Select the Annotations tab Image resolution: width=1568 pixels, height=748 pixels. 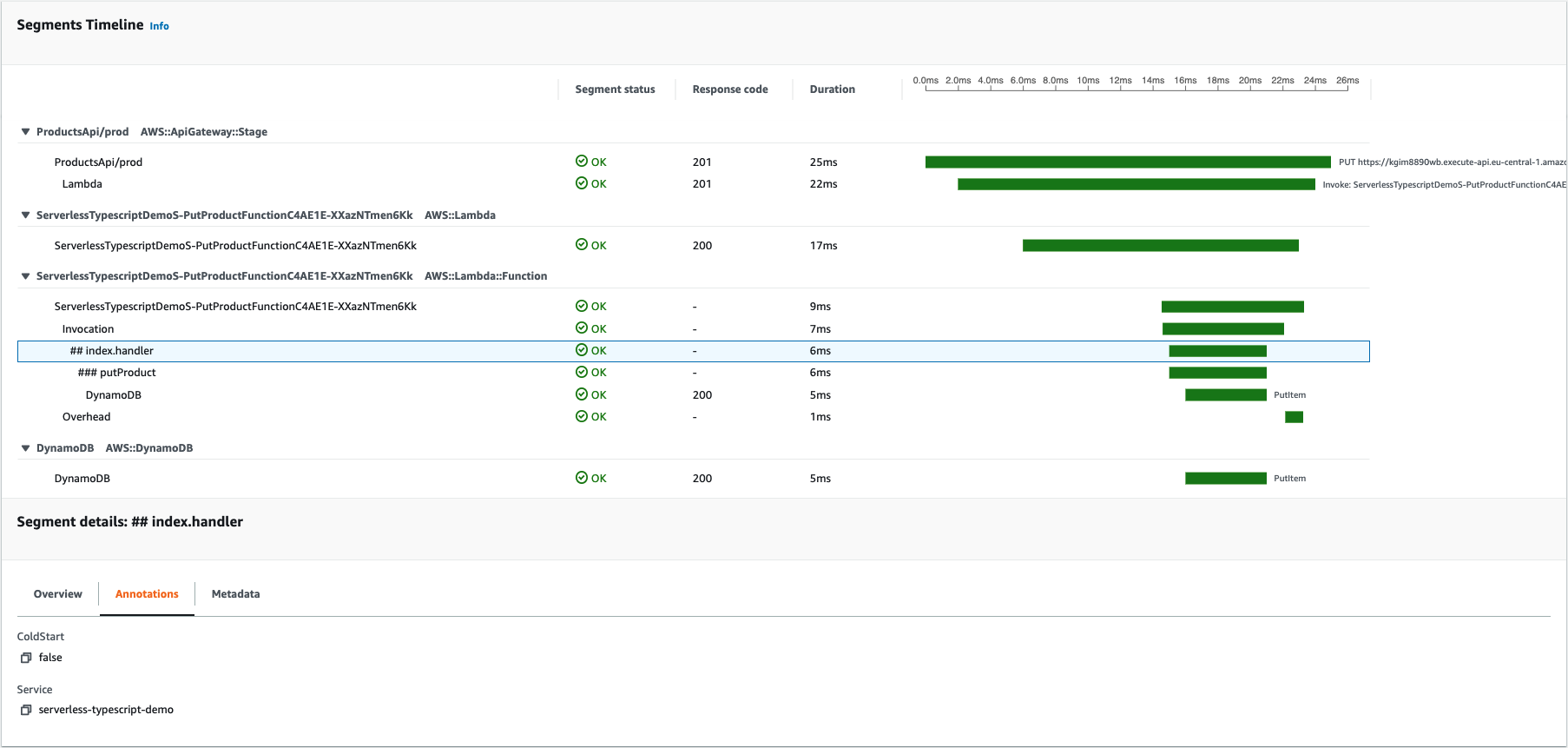pyautogui.click(x=147, y=594)
